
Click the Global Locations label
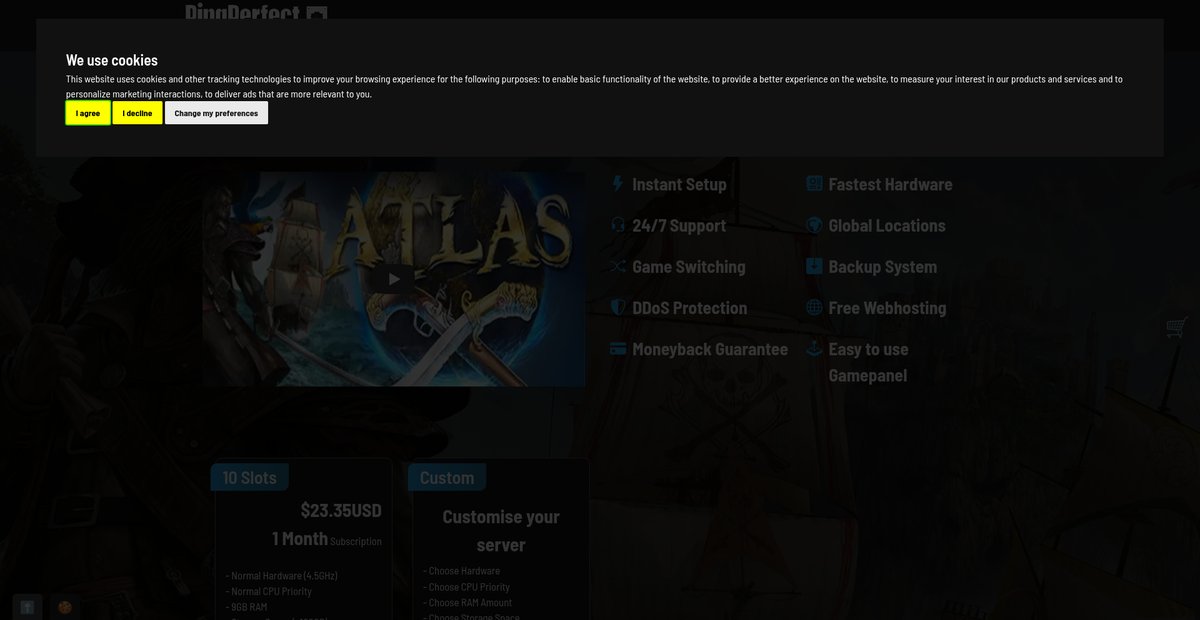point(887,225)
